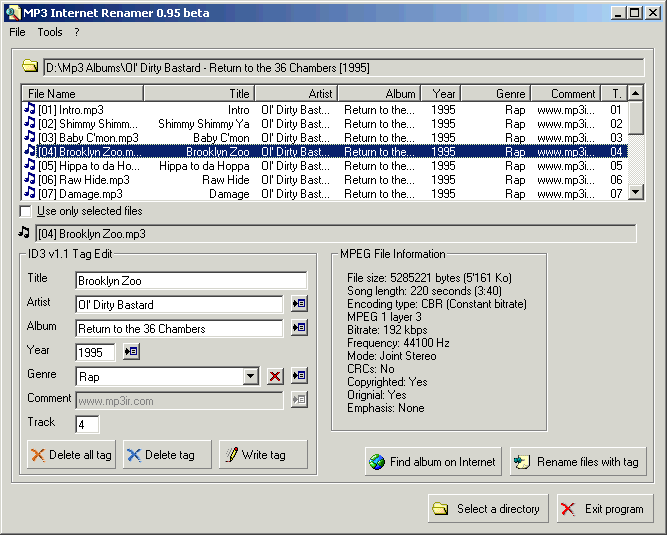Open the Tools menu
This screenshot has width=667, height=535.
click(50, 32)
